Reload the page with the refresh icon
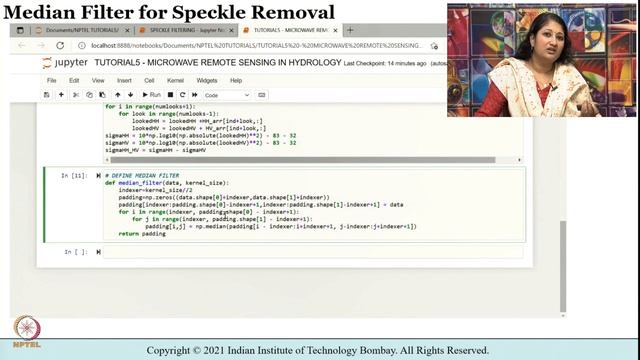Image resolution: width=640 pixels, height=360 pixels. 60,45
